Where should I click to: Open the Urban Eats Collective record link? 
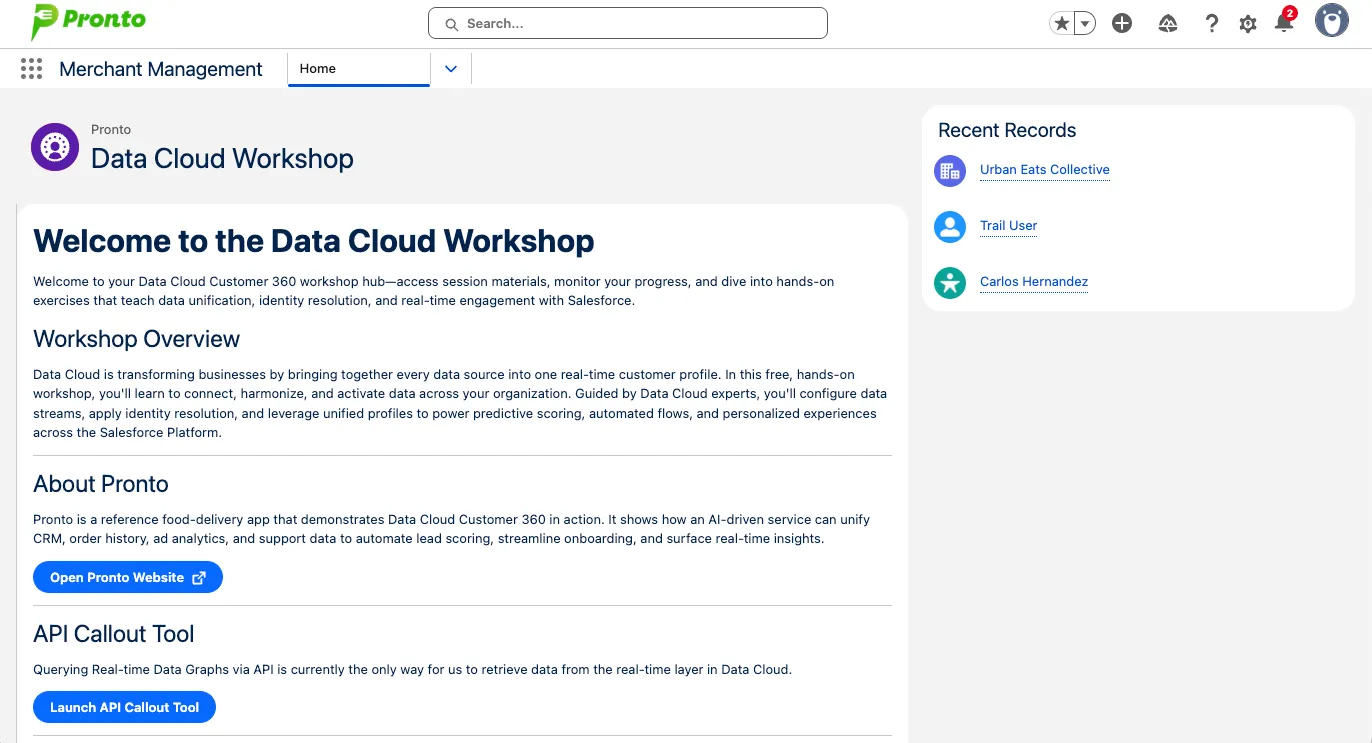coord(1044,170)
